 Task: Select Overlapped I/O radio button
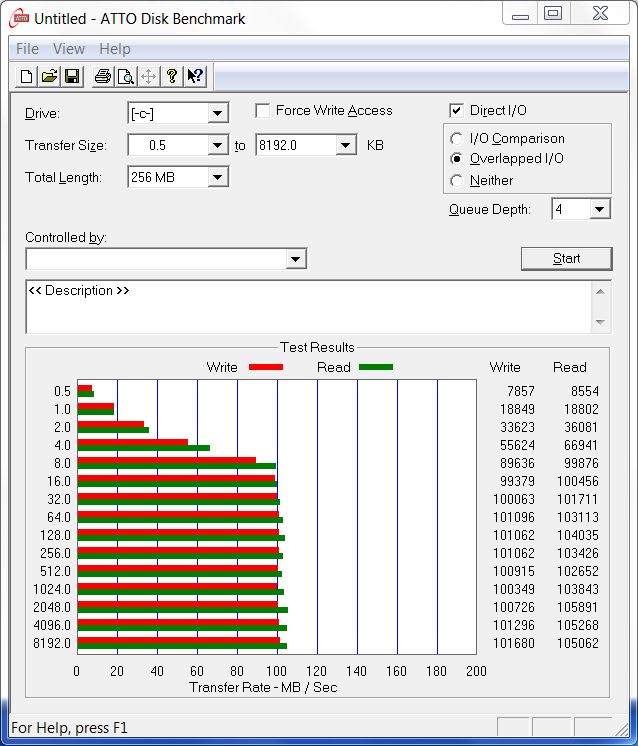click(x=456, y=158)
